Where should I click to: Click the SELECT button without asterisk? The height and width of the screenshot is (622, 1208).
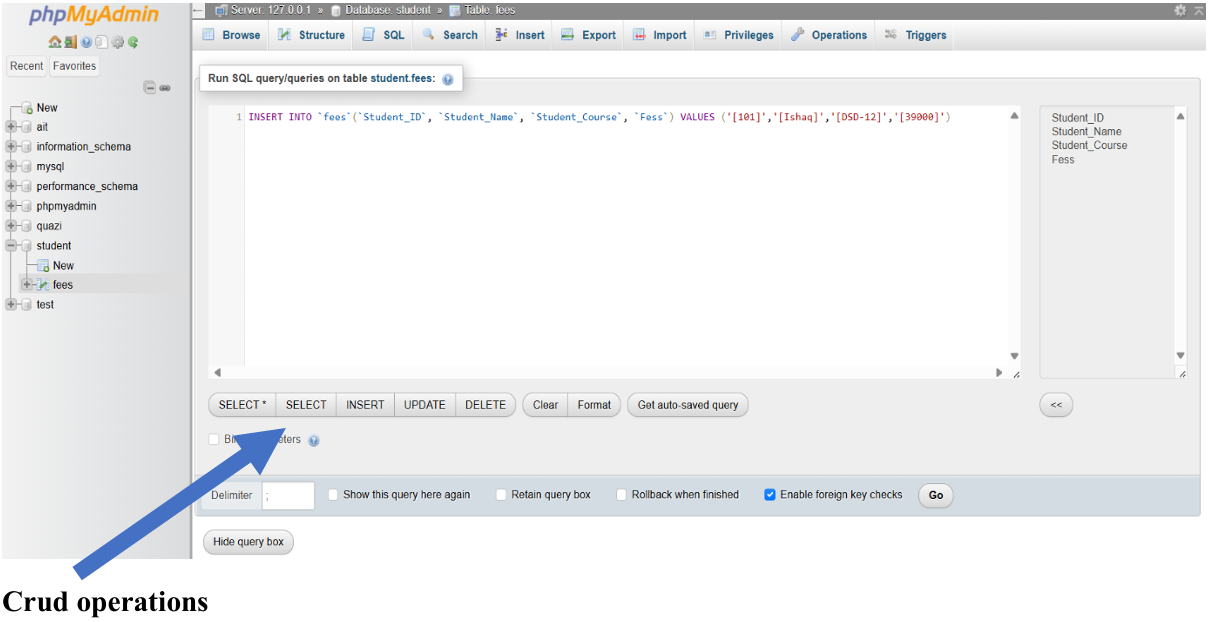pos(306,405)
